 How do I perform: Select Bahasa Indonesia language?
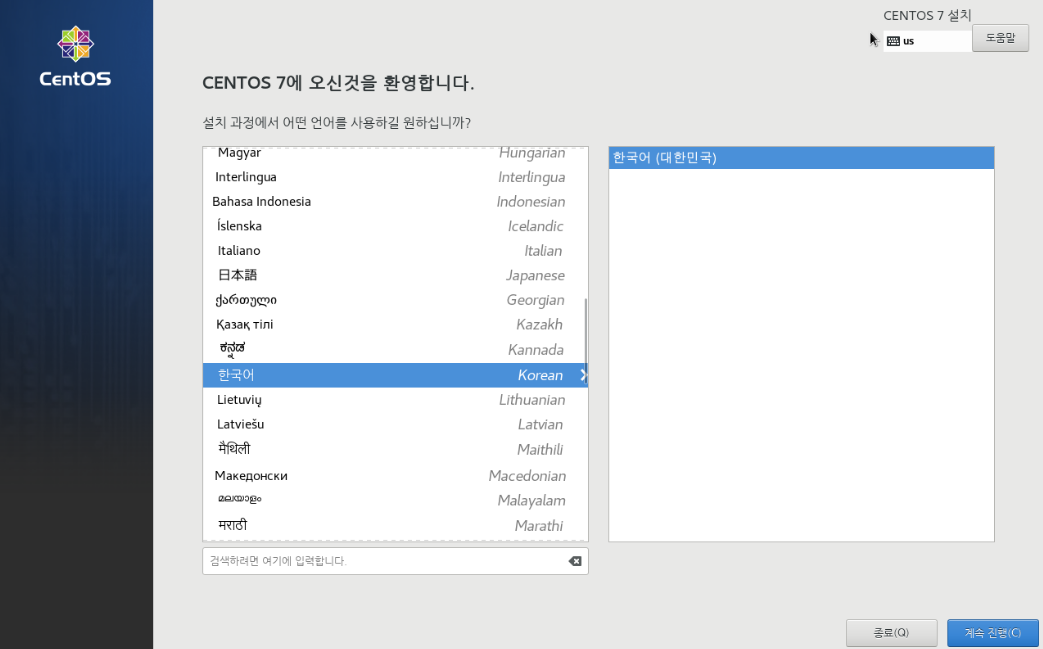pos(395,201)
